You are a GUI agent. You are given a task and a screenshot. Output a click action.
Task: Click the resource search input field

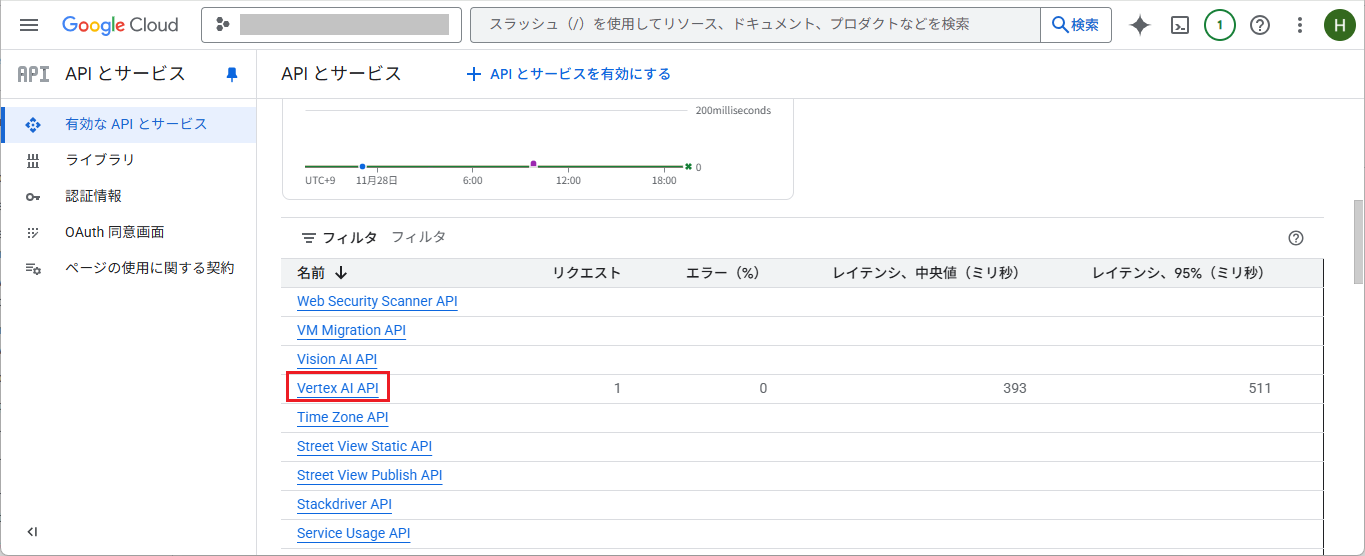[x=756, y=25]
